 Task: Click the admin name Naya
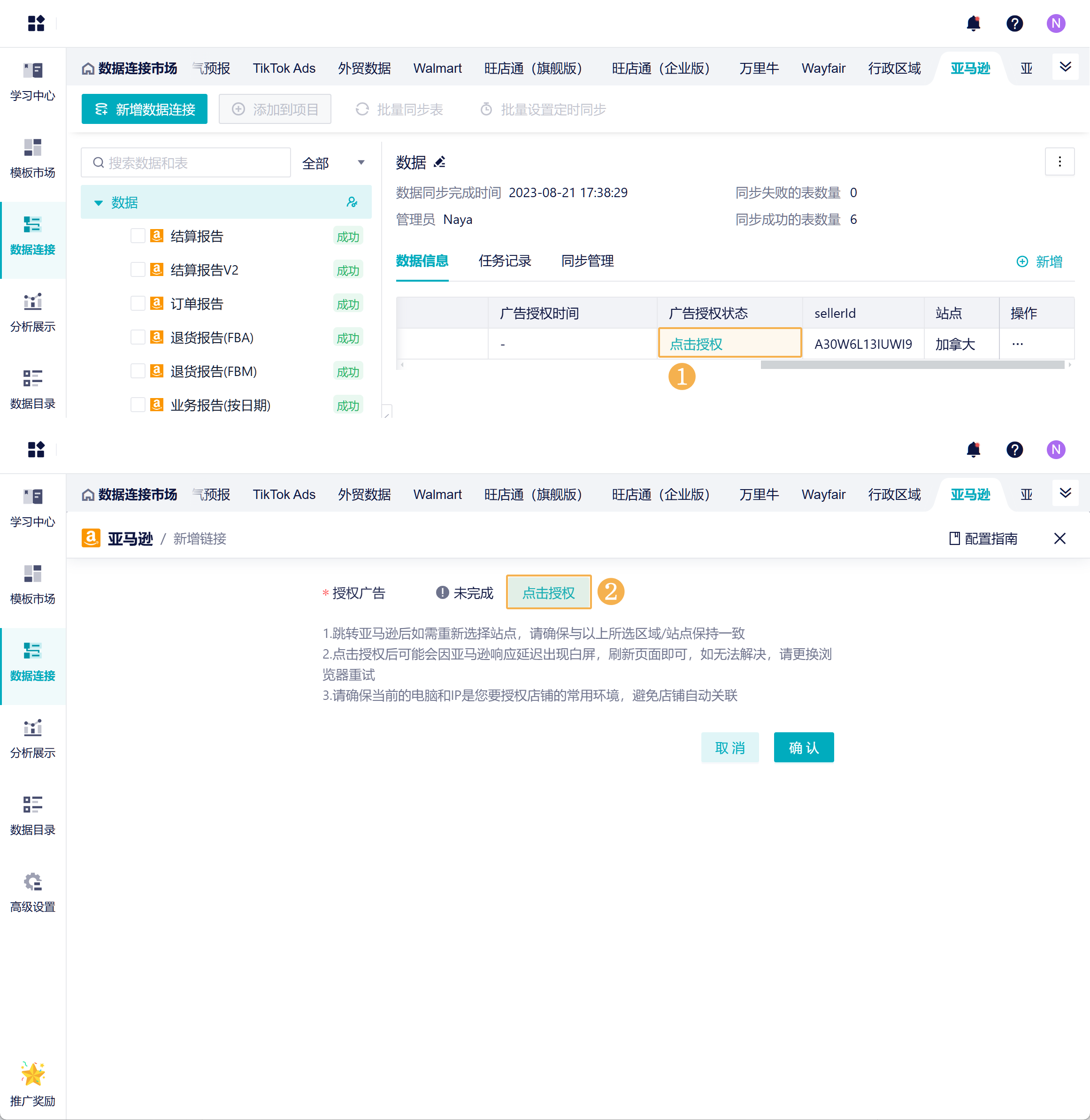[x=458, y=219]
